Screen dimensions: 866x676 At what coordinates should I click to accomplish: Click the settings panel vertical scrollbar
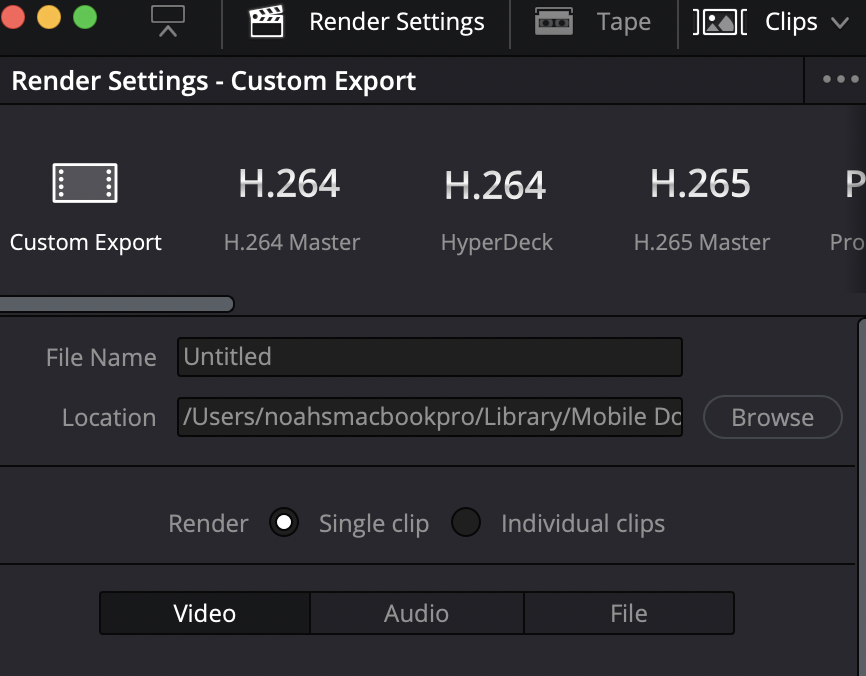862,497
